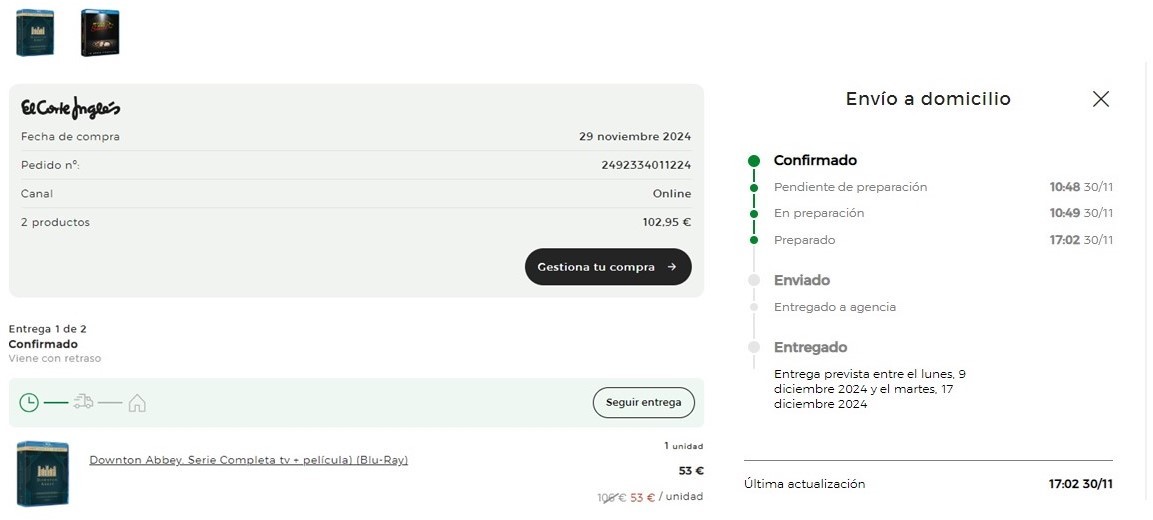The height and width of the screenshot is (520, 1153).
Task: Click the Confirmado green timeline dot
Action: click(x=754, y=160)
